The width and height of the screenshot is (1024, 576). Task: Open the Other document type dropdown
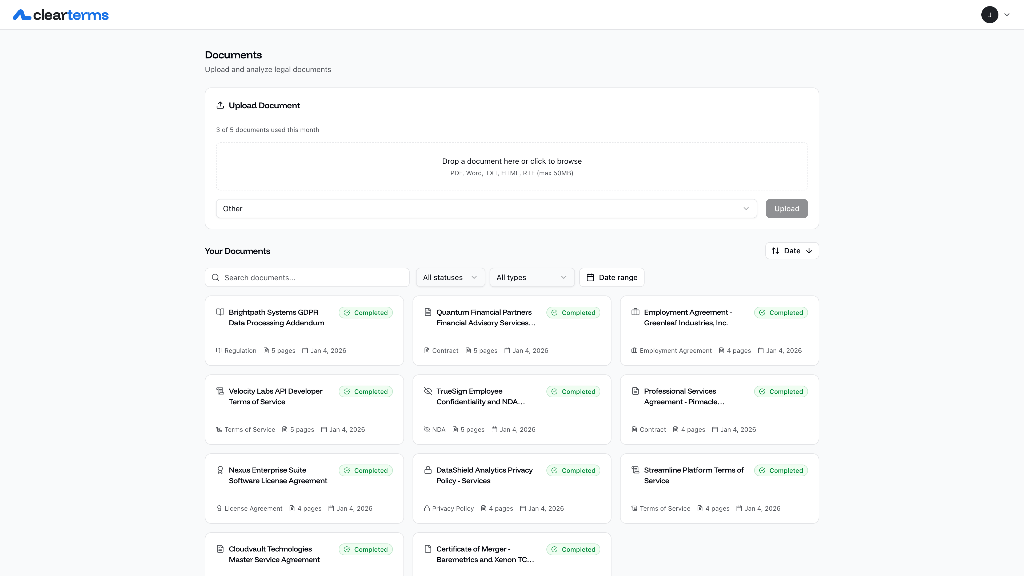click(x=487, y=208)
